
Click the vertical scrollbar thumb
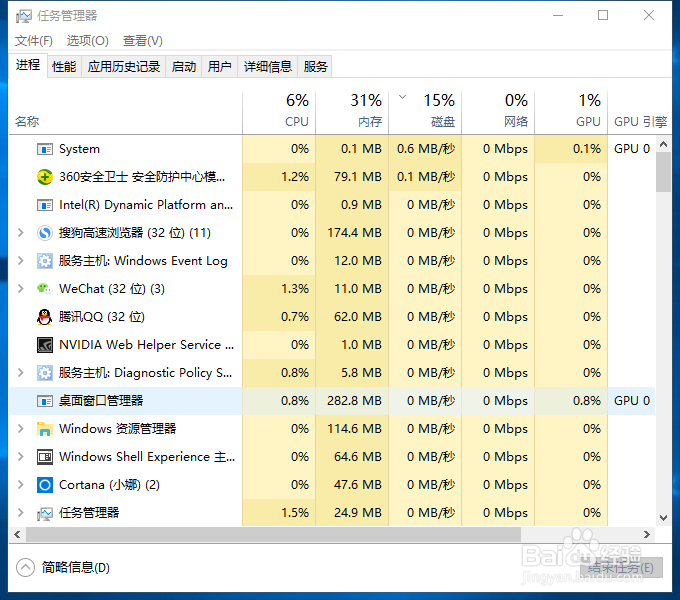(x=663, y=172)
